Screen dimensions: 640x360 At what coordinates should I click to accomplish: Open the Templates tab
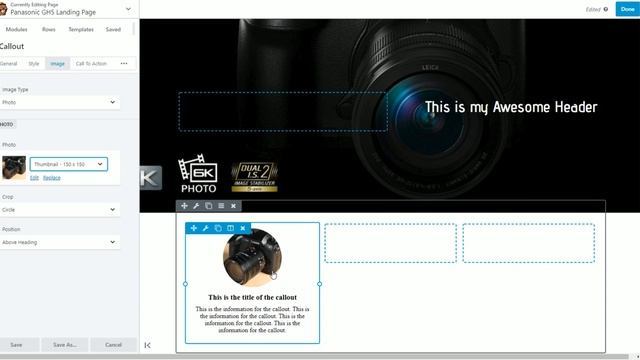click(x=81, y=29)
